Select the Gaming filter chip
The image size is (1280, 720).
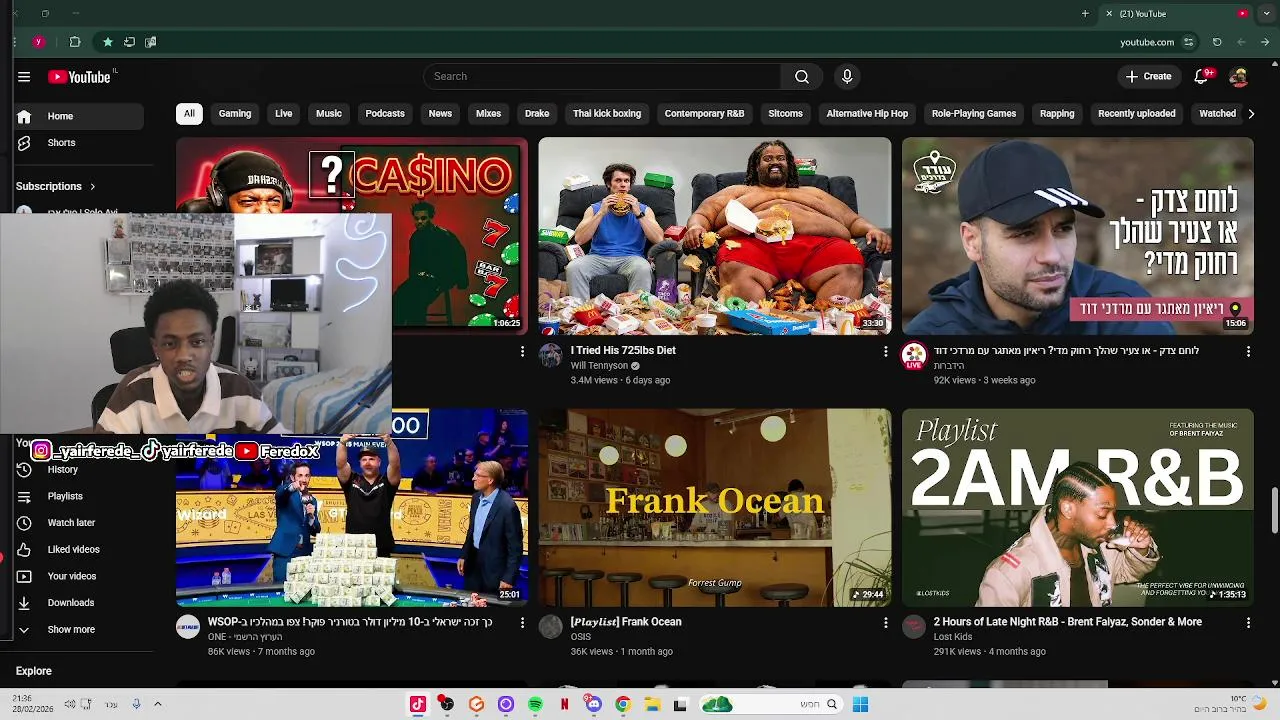point(235,113)
